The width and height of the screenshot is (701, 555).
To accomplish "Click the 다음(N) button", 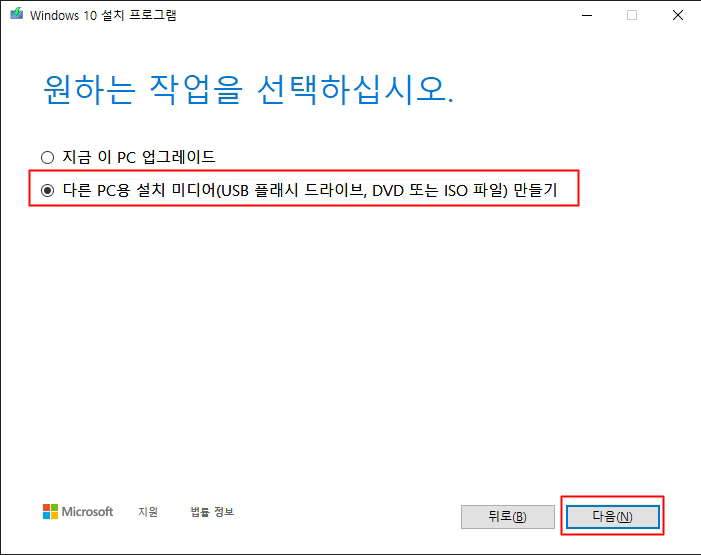I will coord(612,517).
